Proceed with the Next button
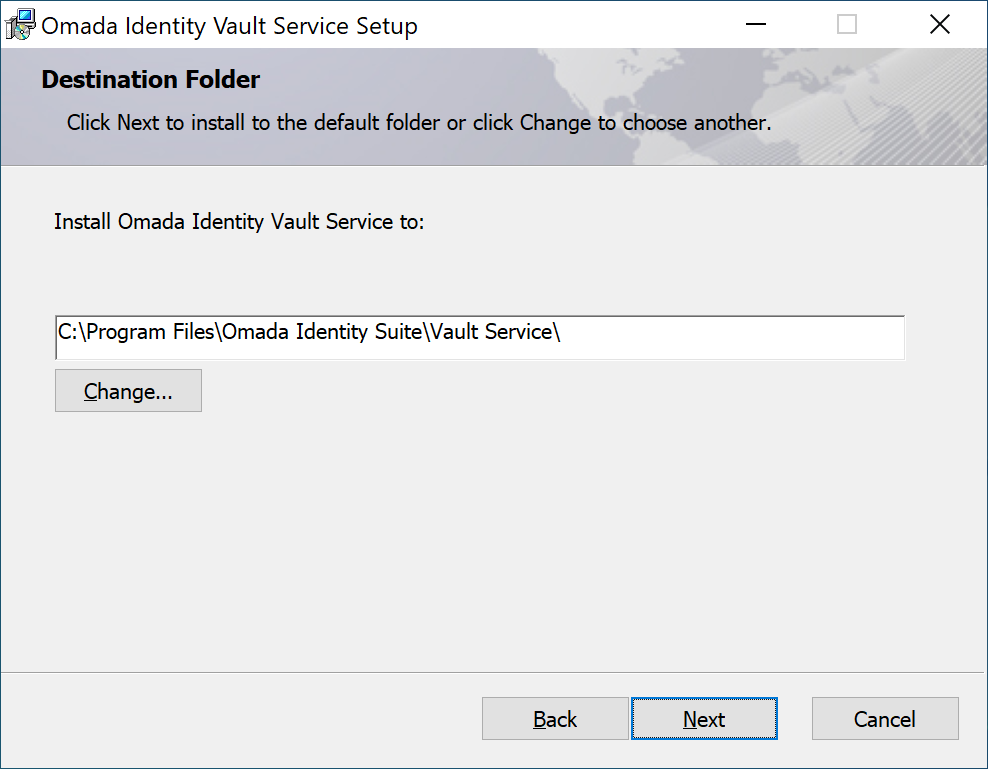This screenshot has height=769, width=988. pyautogui.click(x=704, y=719)
